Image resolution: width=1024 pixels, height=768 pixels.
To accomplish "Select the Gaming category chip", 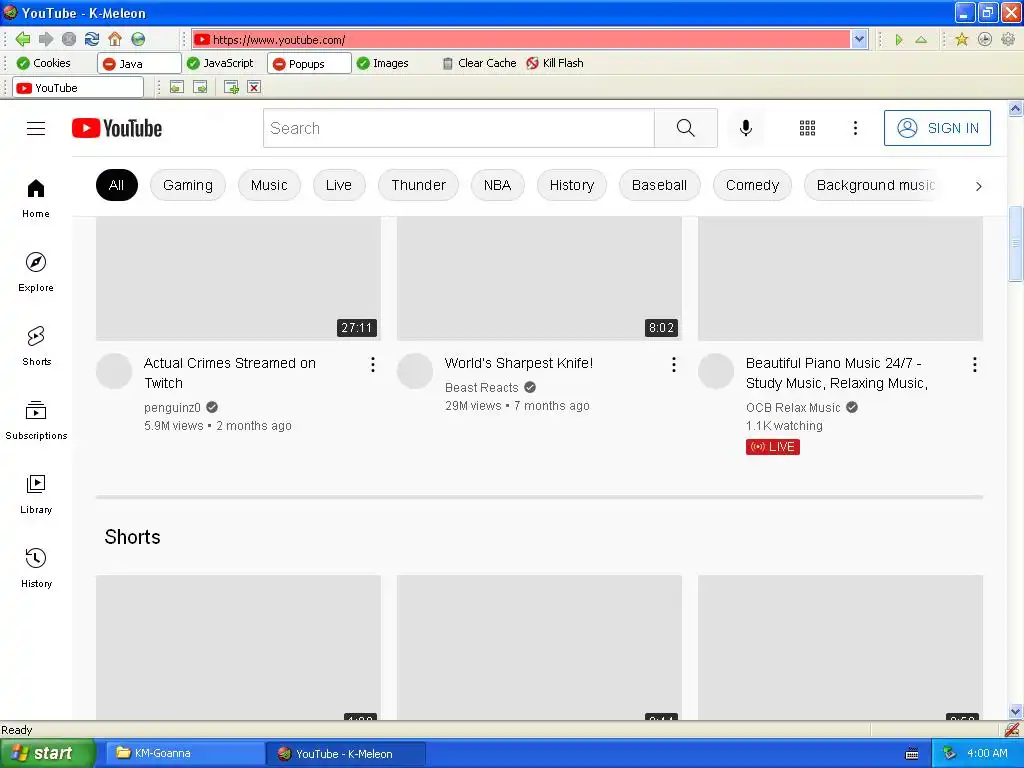I will [x=187, y=185].
